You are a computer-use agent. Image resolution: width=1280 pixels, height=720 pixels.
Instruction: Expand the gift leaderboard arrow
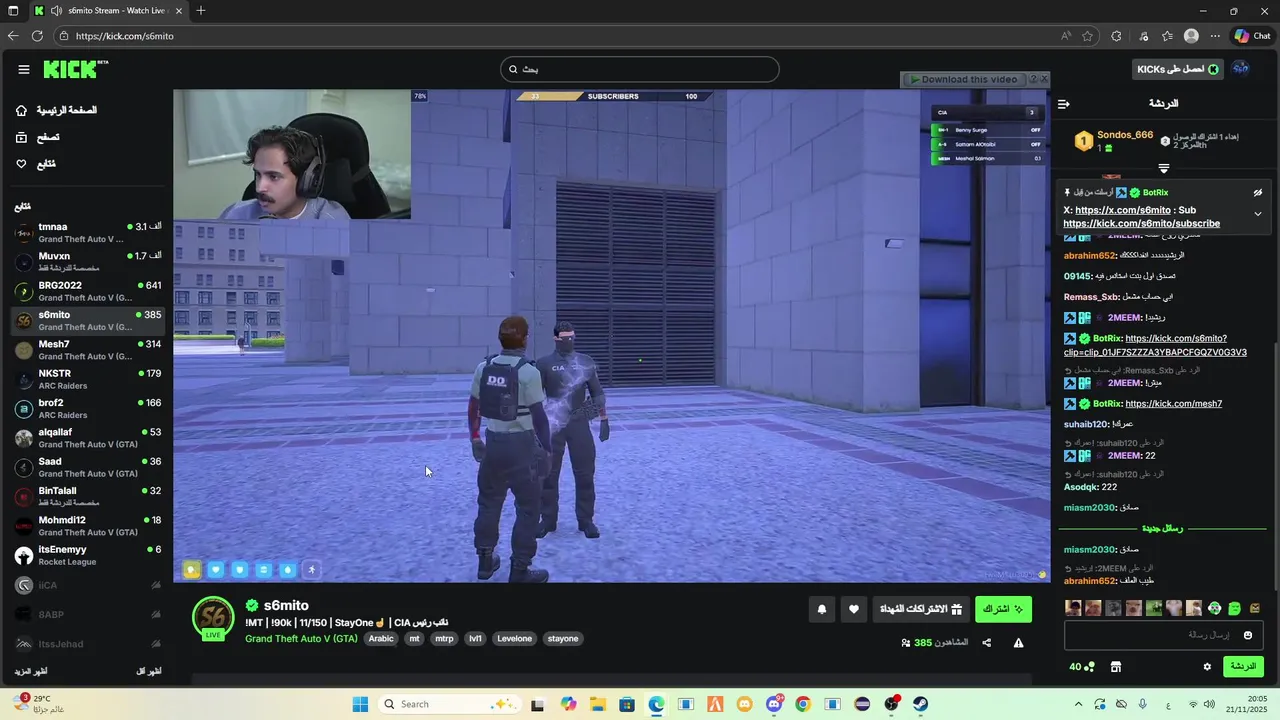1164,168
